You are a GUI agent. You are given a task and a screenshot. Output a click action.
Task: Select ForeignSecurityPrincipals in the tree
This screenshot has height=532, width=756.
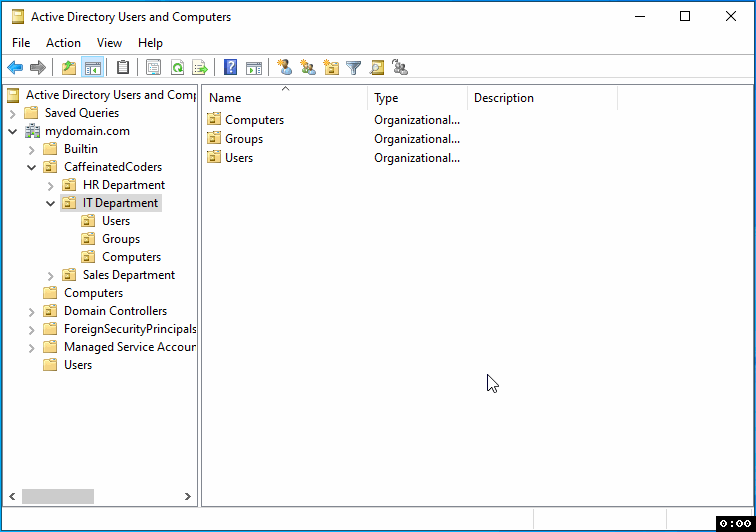pos(130,329)
